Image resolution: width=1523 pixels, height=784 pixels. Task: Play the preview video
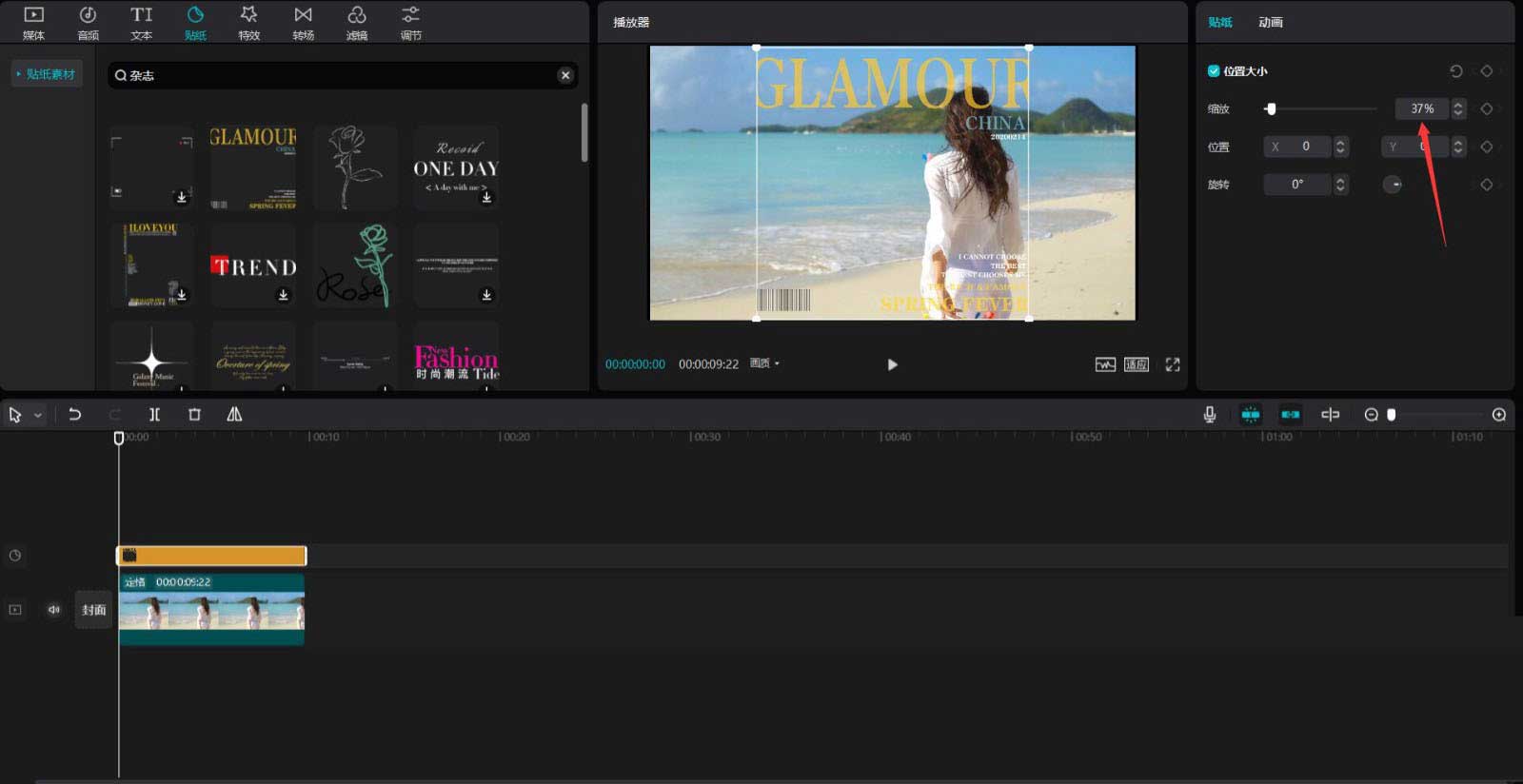tap(892, 364)
